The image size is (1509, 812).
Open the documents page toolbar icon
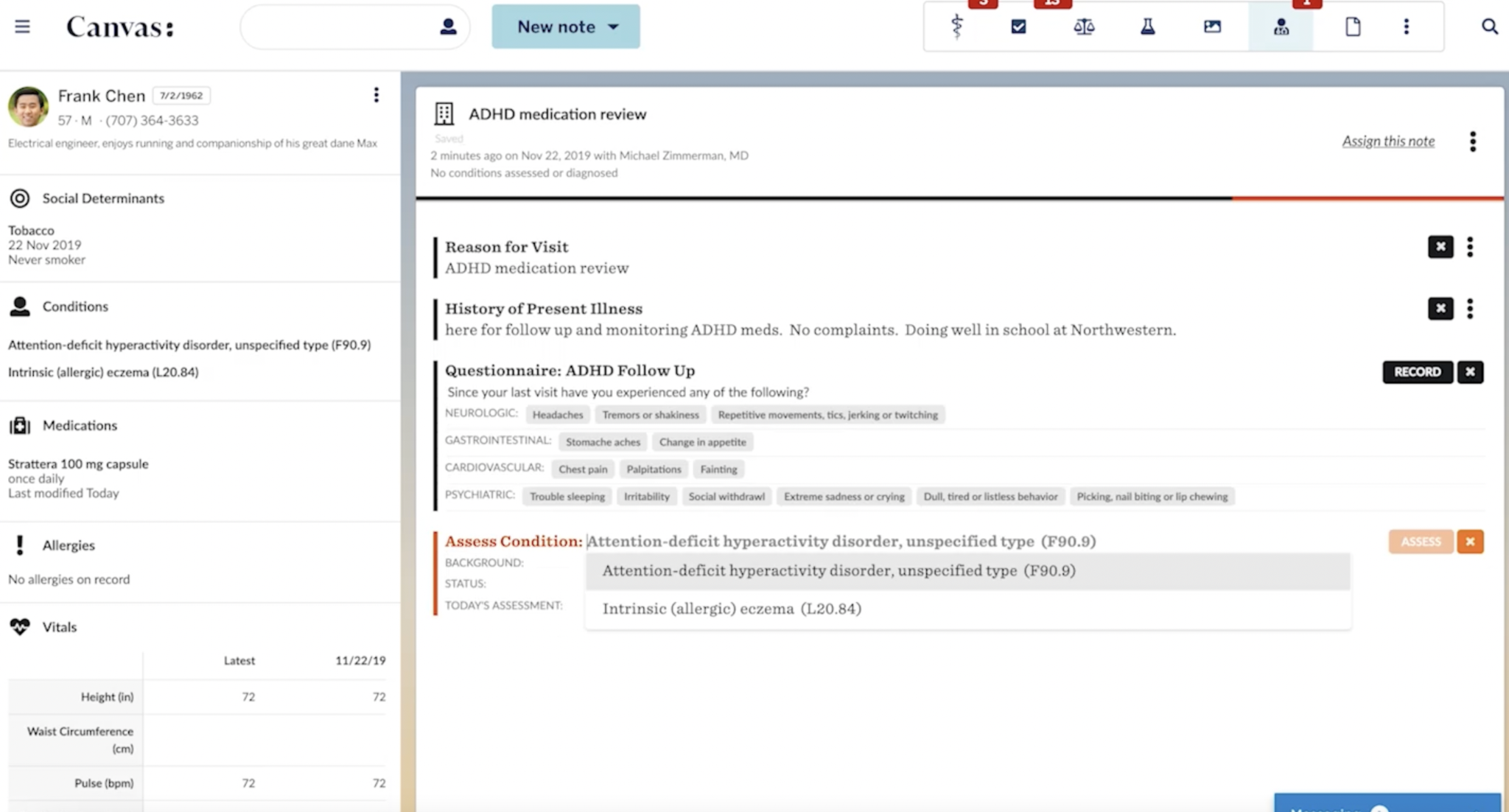click(1353, 27)
